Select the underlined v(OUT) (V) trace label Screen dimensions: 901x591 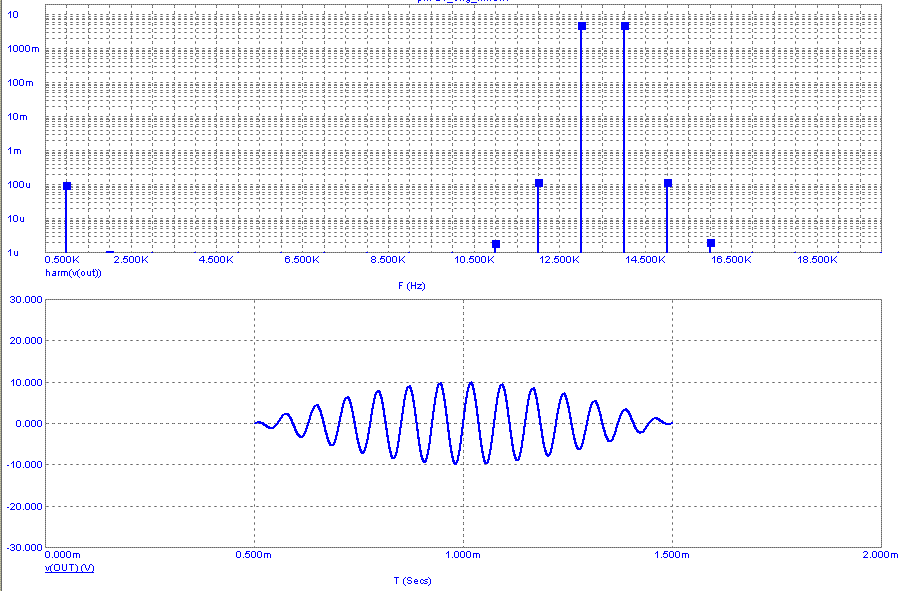(70, 568)
